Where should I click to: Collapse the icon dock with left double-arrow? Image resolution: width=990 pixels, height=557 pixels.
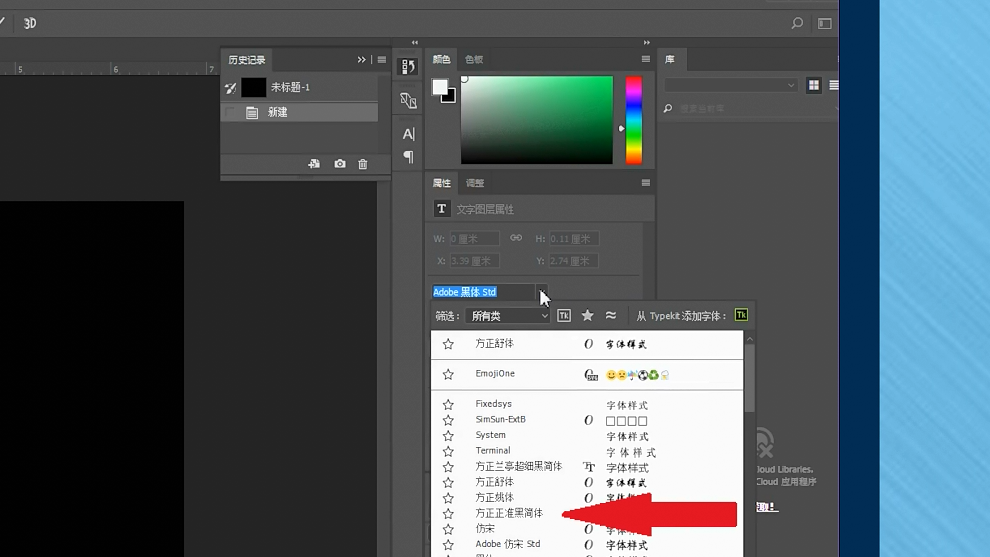coord(415,42)
